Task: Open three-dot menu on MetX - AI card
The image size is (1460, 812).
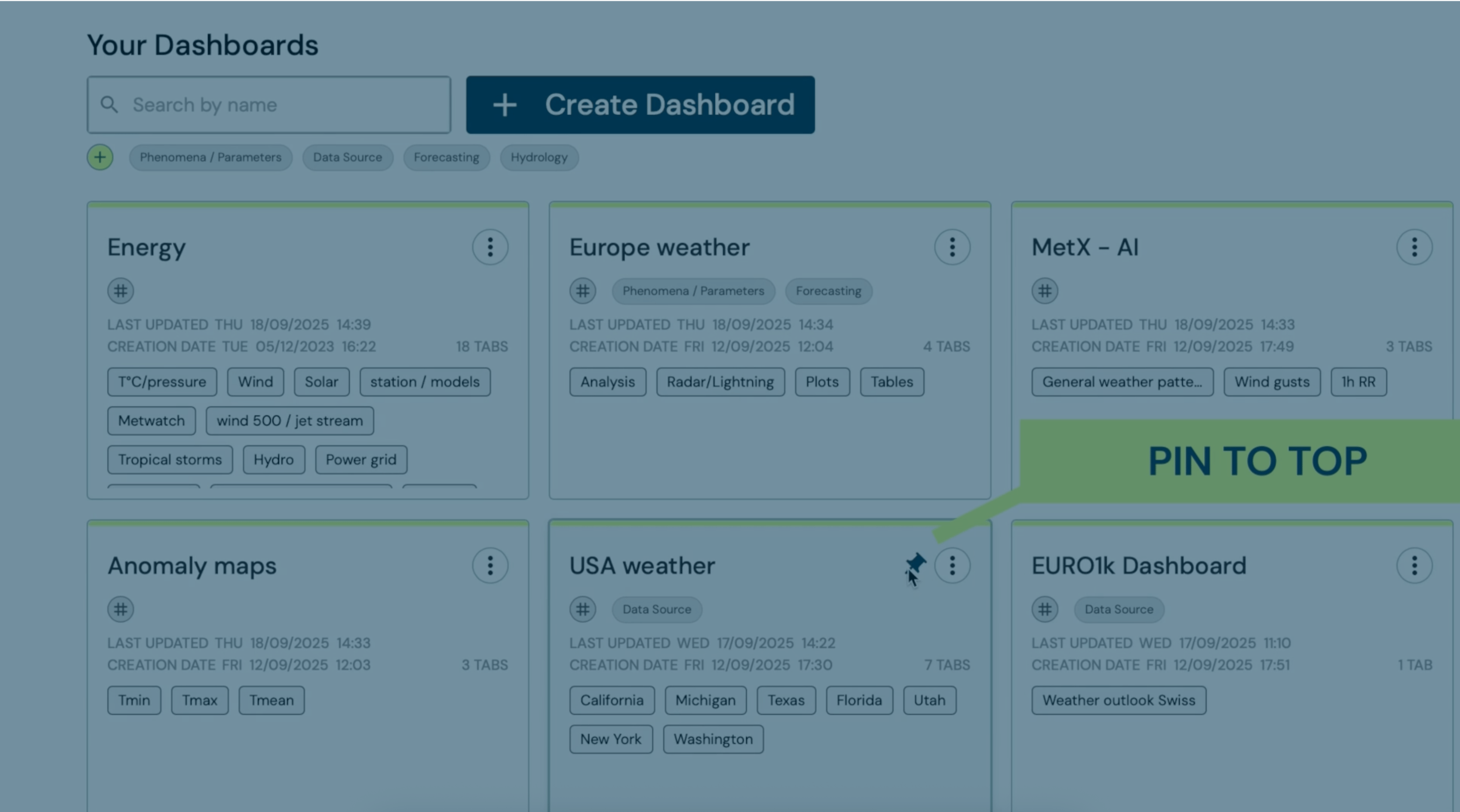Action: coord(1414,247)
